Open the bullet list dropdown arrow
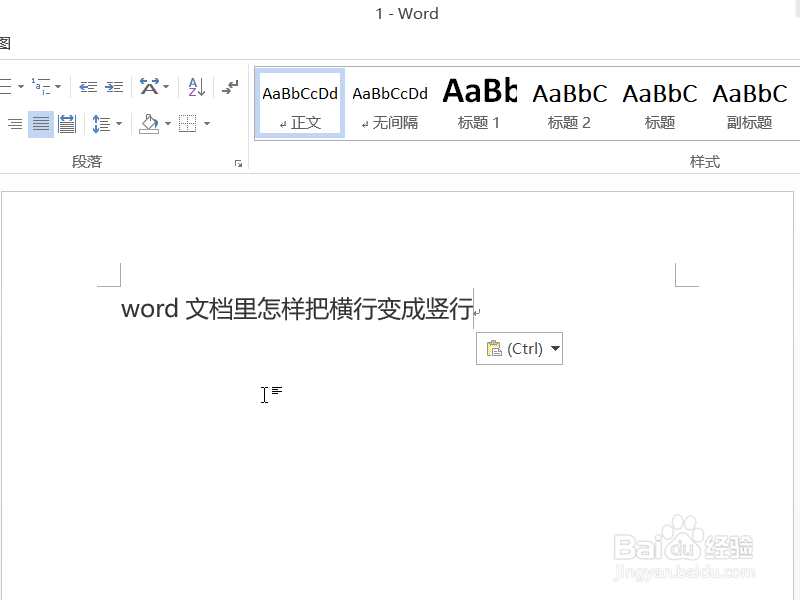Image resolution: width=800 pixels, height=600 pixels. (21, 87)
